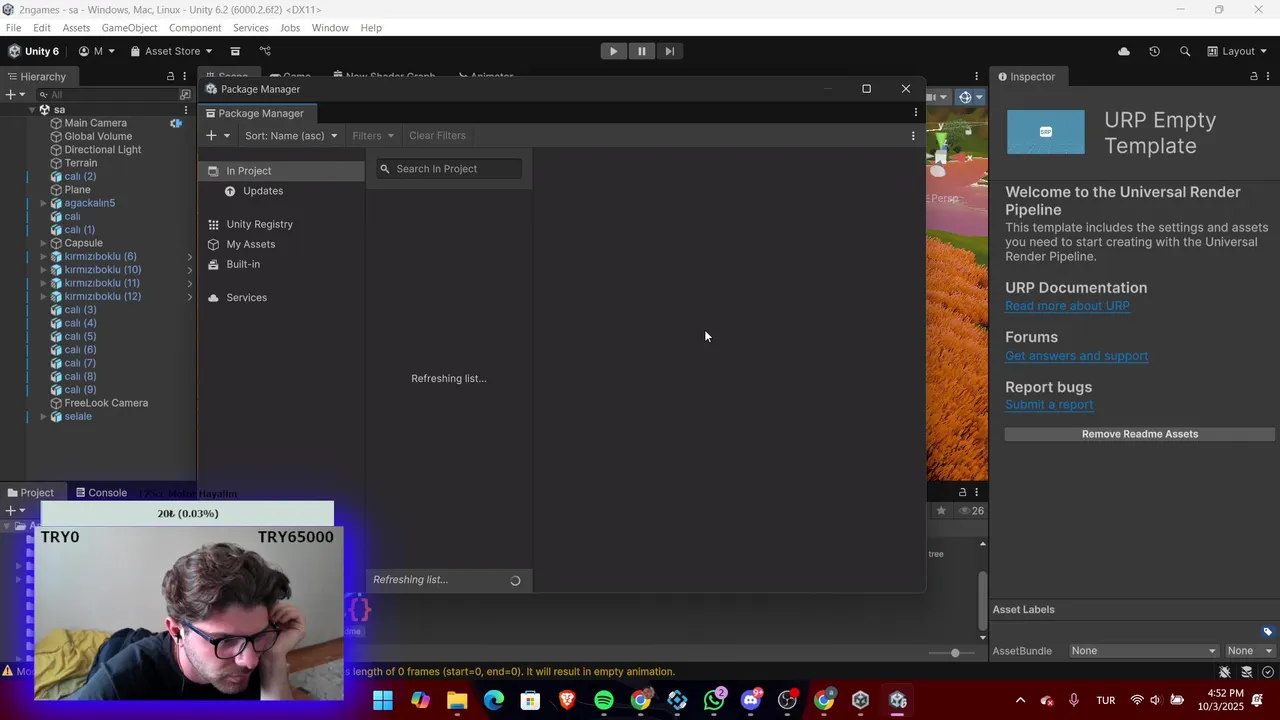Select Updates in Package Manager sidebar

click(282, 191)
